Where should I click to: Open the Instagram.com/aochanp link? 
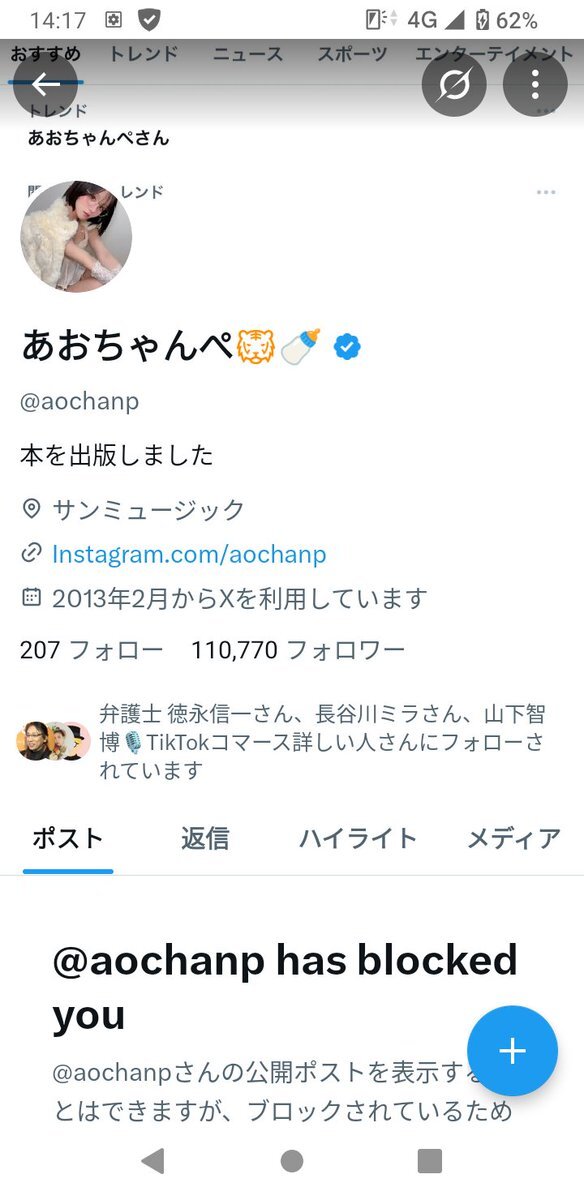coord(189,554)
